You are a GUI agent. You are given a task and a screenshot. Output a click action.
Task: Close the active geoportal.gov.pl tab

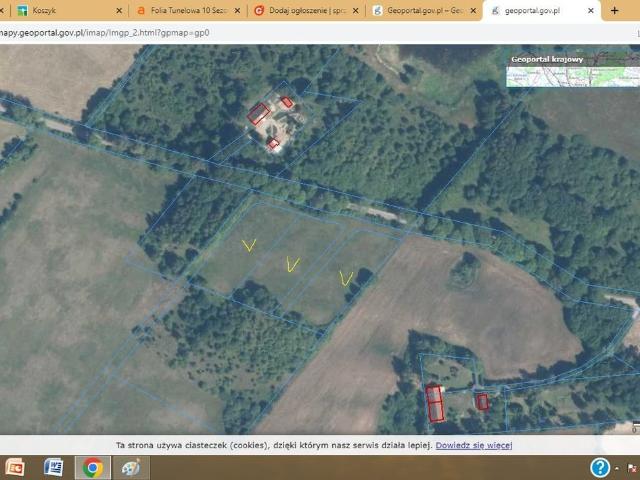tap(591, 11)
